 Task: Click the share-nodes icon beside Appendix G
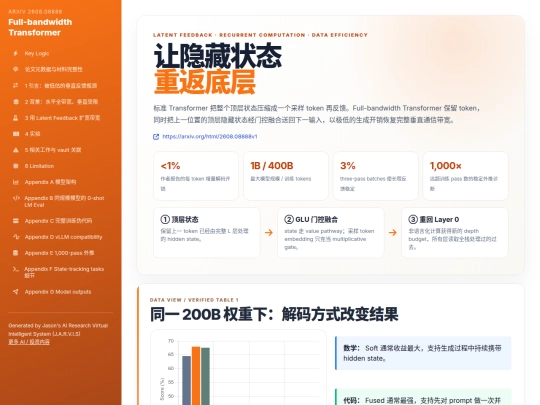[15, 292]
